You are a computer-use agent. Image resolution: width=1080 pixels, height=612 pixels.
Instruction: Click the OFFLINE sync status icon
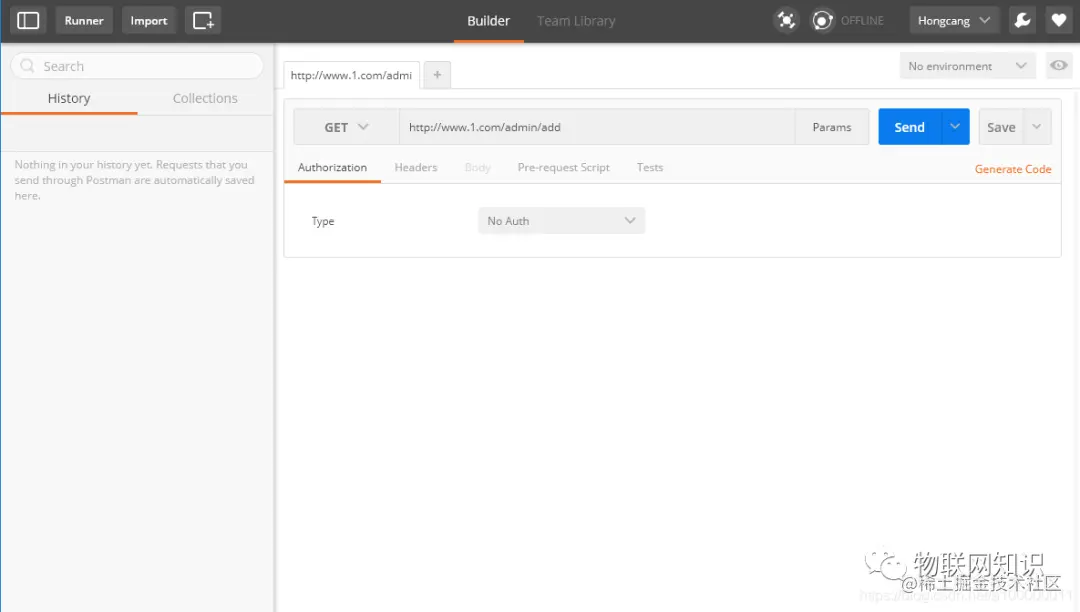[x=822, y=21]
